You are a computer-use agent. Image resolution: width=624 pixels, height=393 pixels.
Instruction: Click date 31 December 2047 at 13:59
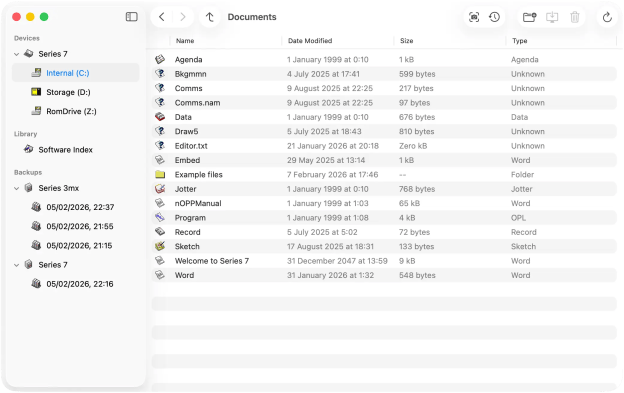click(337, 261)
